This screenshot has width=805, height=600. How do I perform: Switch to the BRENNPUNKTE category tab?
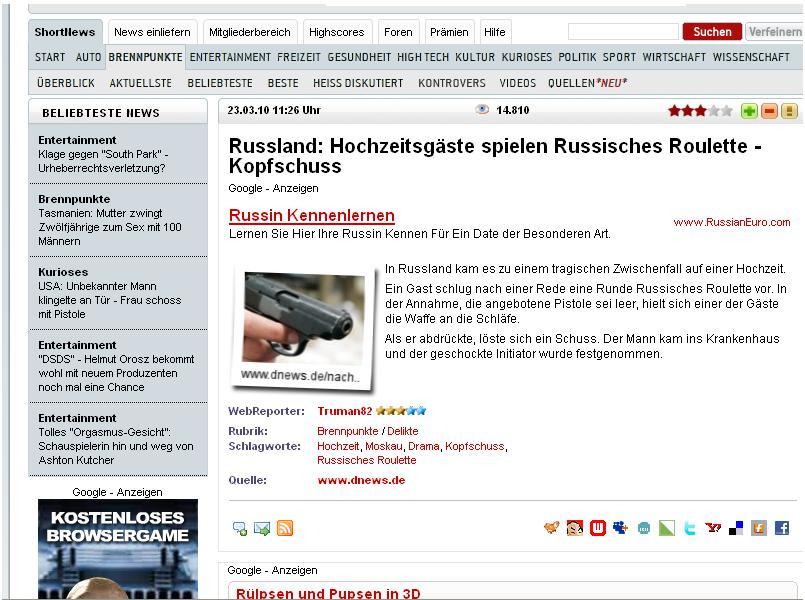pyautogui.click(x=146, y=58)
